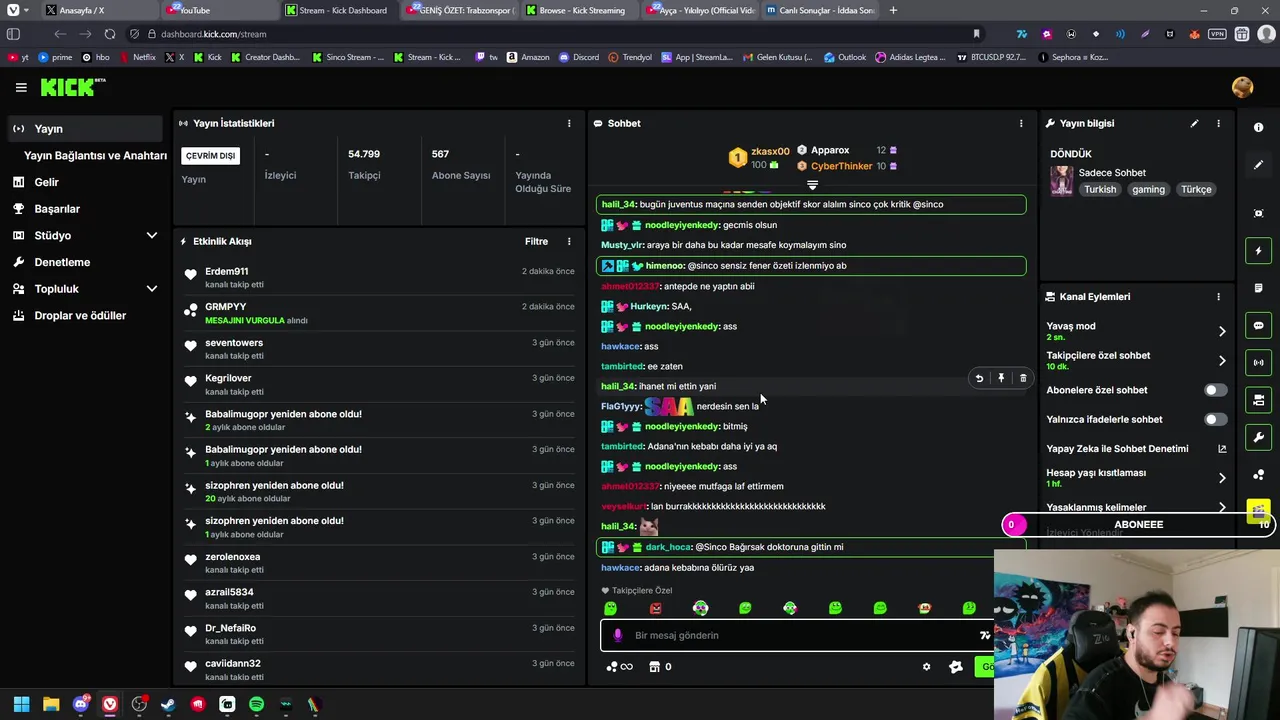Click the Sadece Sohbet category thumbnail
1280x720 pixels.
(1061, 181)
